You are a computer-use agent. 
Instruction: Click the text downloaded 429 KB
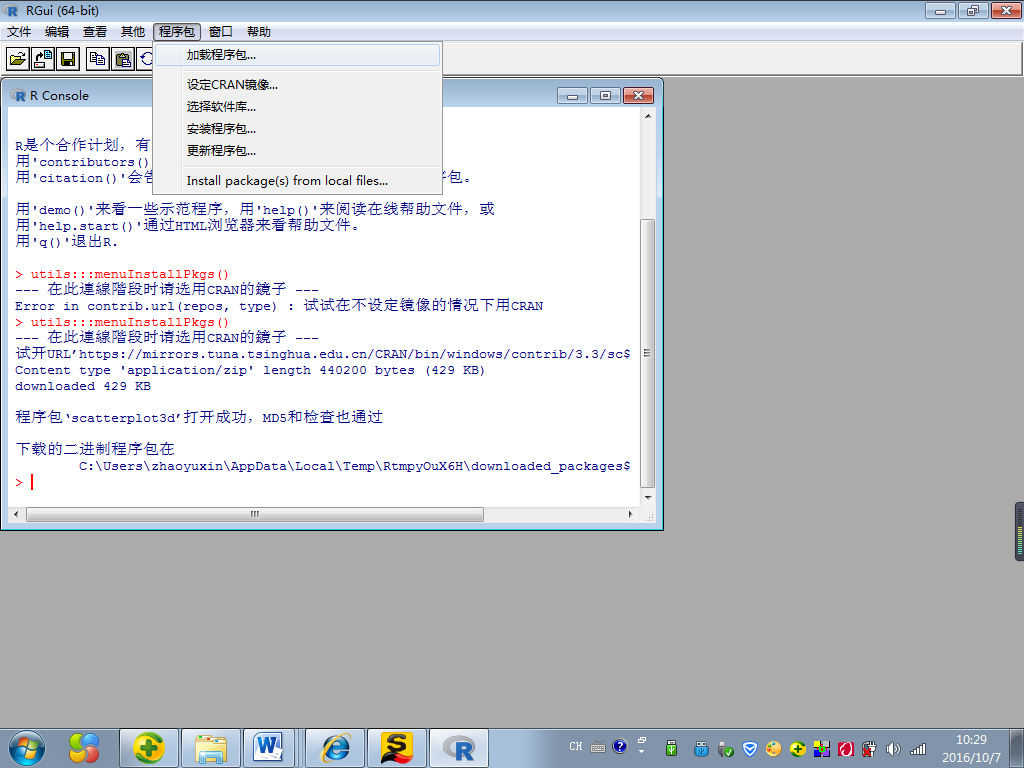(x=83, y=386)
